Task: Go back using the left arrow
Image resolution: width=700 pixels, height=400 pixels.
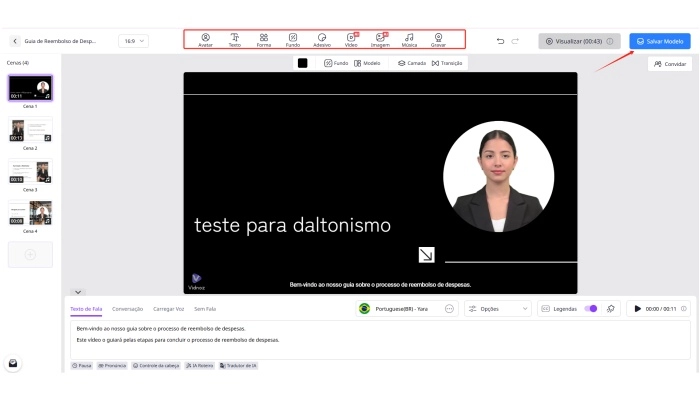Action: tap(15, 41)
